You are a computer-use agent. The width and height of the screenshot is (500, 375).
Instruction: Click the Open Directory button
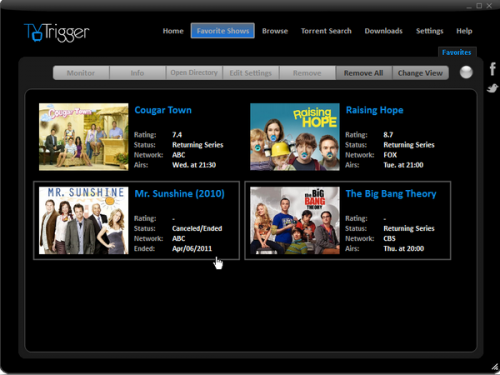[194, 73]
